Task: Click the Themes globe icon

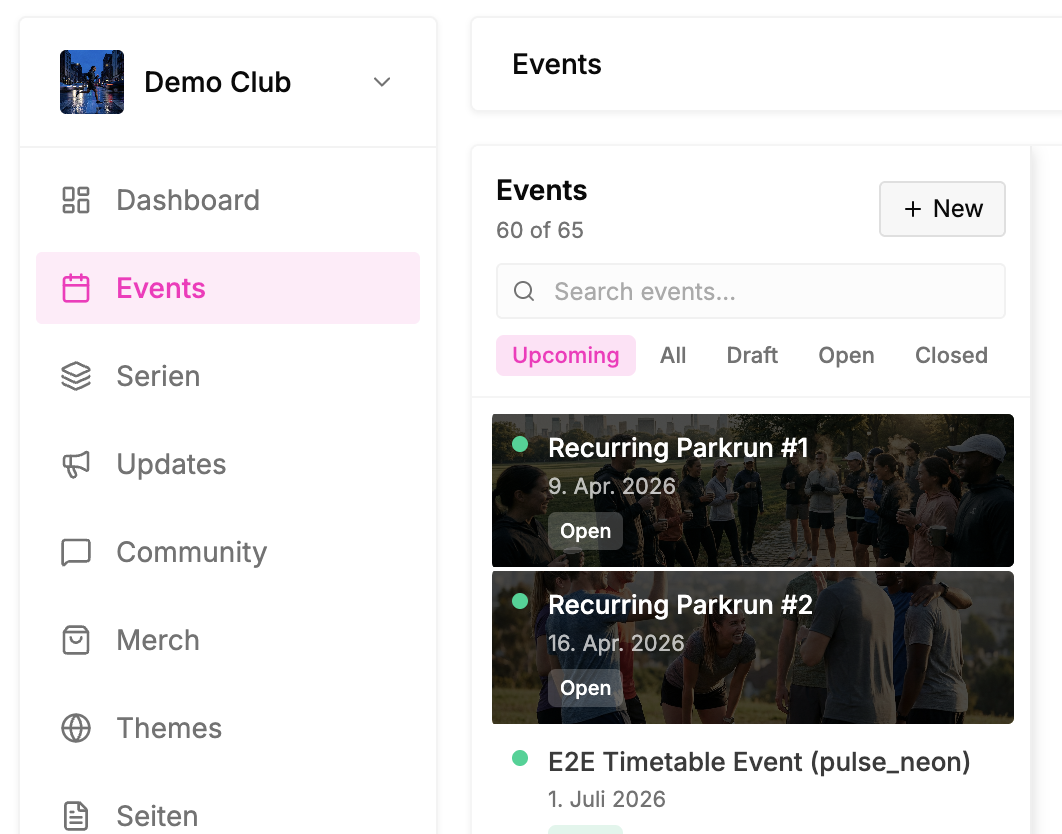Action: [76, 728]
